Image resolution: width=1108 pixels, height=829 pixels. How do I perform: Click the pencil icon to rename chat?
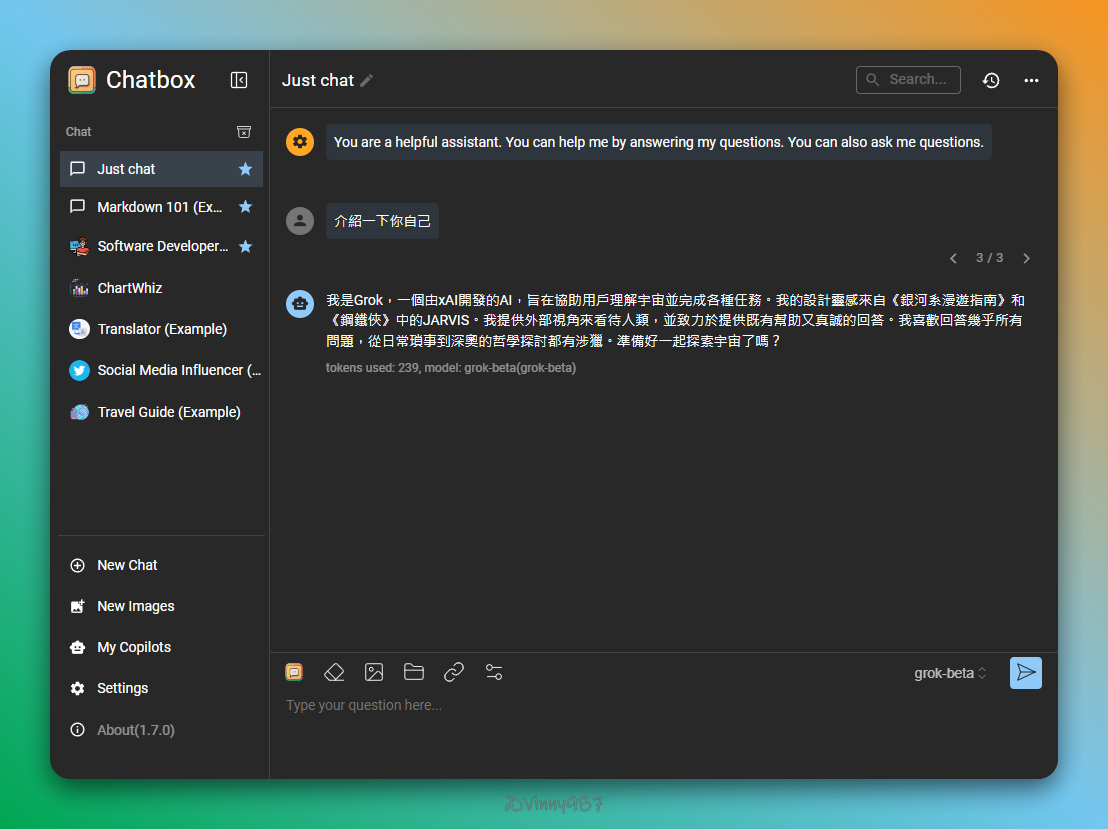point(367,81)
